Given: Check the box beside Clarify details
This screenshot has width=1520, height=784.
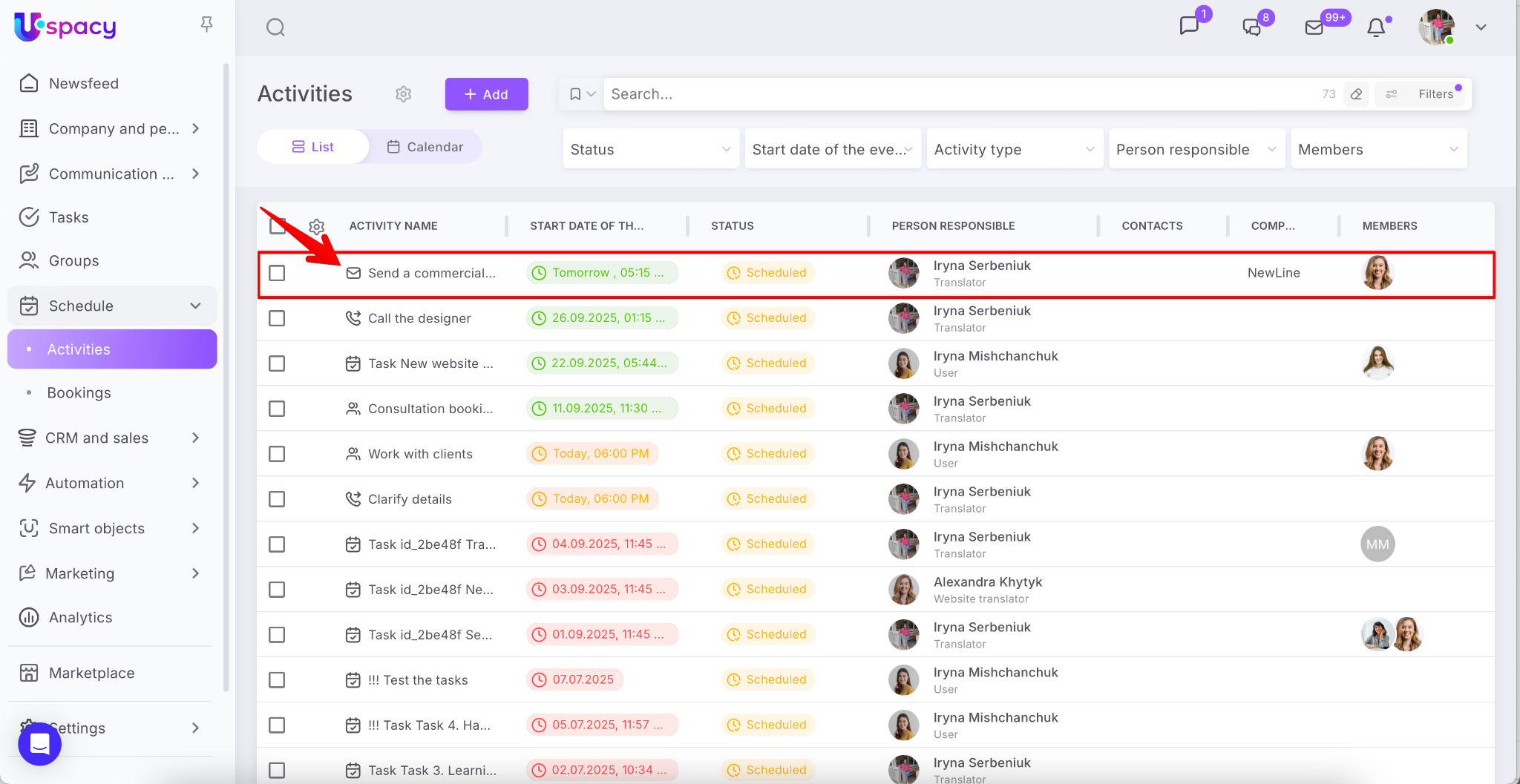Looking at the screenshot, I should pos(277,499).
